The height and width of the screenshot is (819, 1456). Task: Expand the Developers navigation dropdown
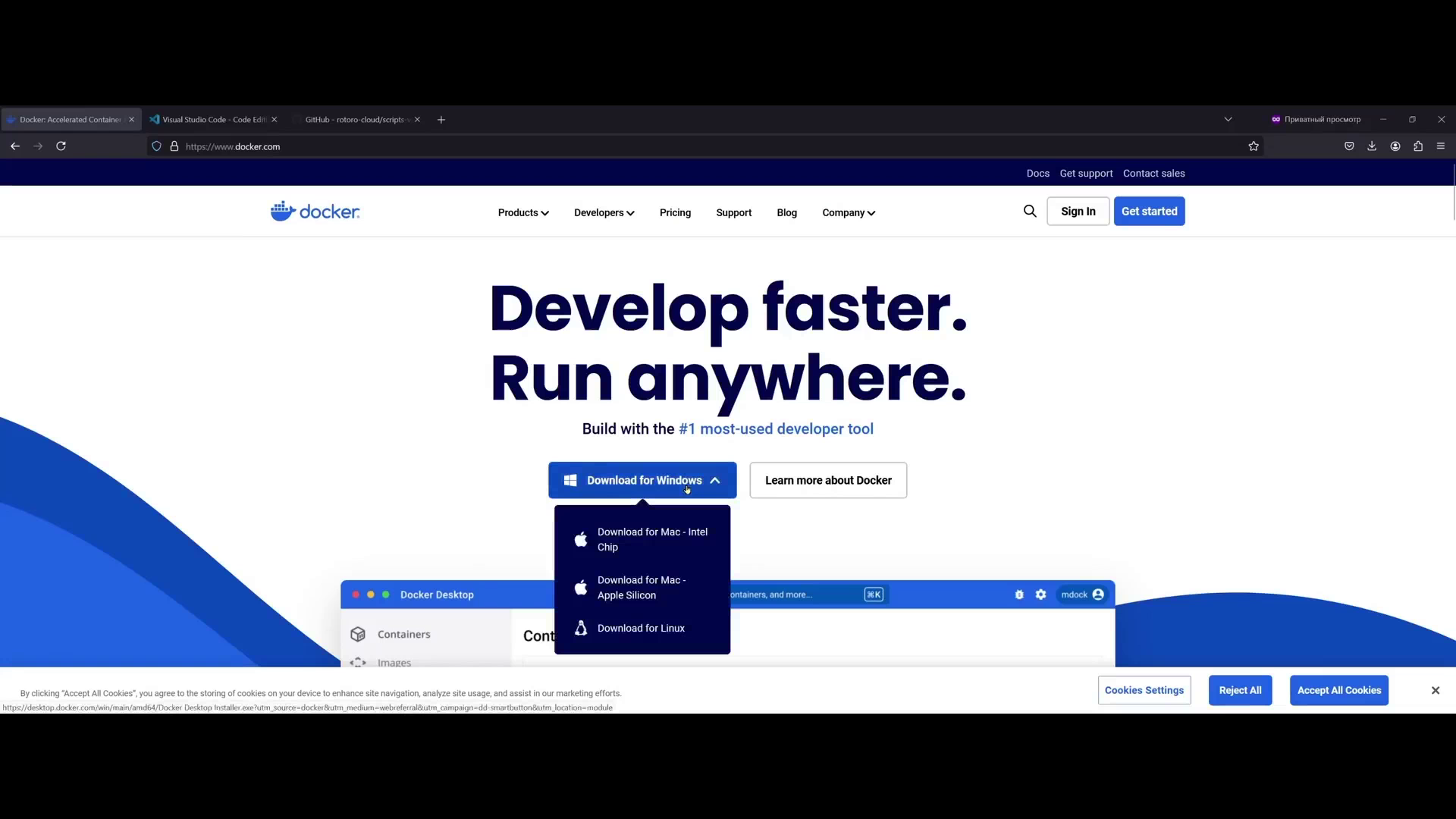tap(604, 213)
